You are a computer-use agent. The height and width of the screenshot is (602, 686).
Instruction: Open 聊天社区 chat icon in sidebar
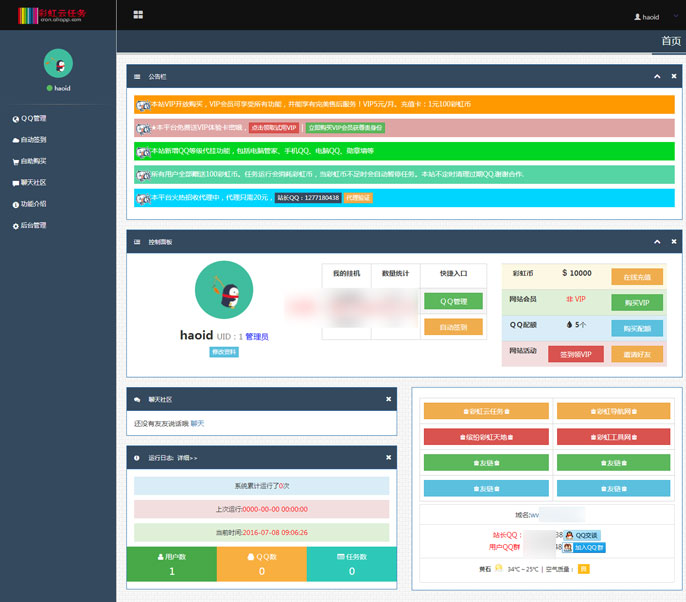[16, 183]
